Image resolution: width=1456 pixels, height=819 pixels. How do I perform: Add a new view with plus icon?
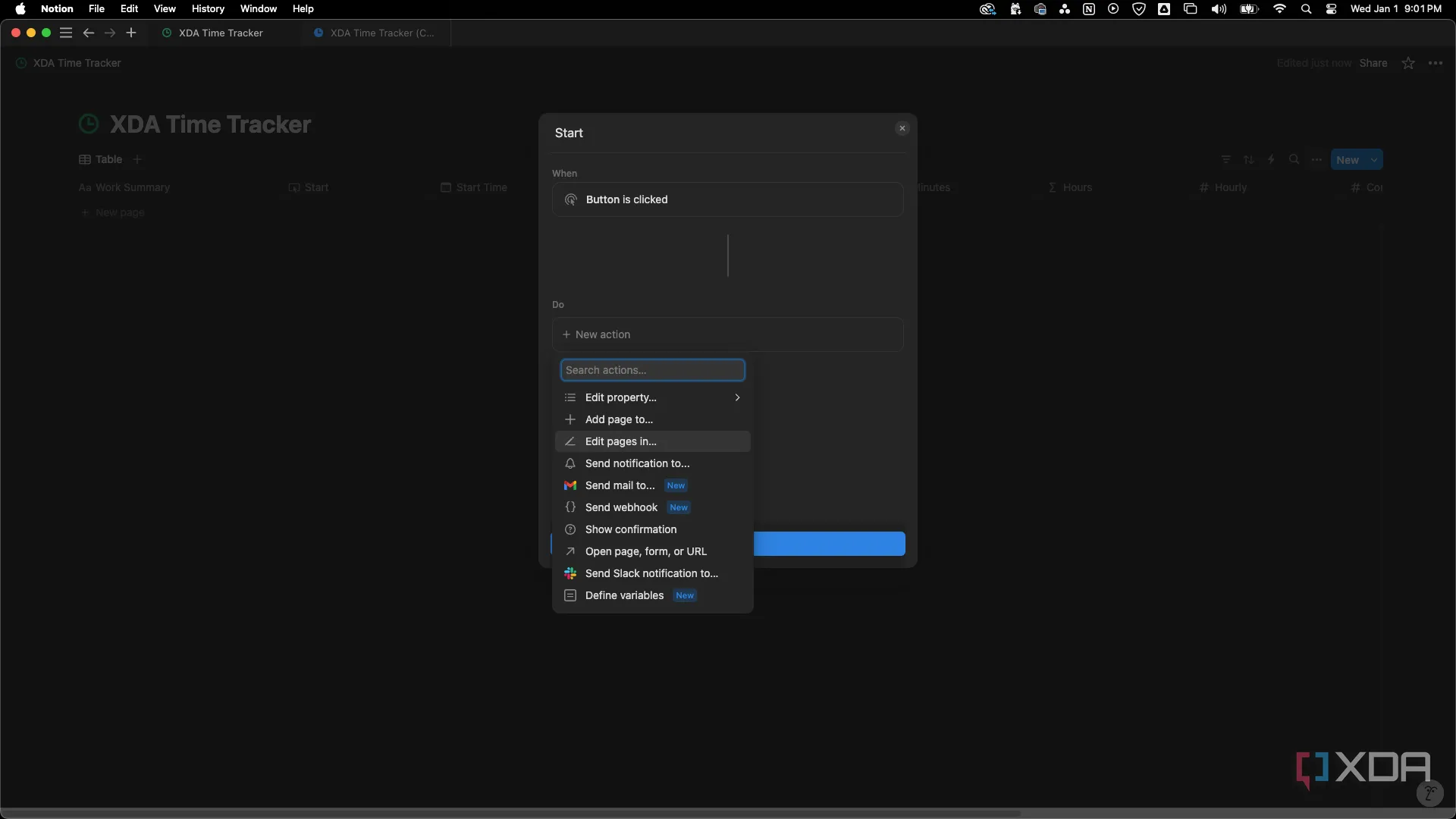137,159
